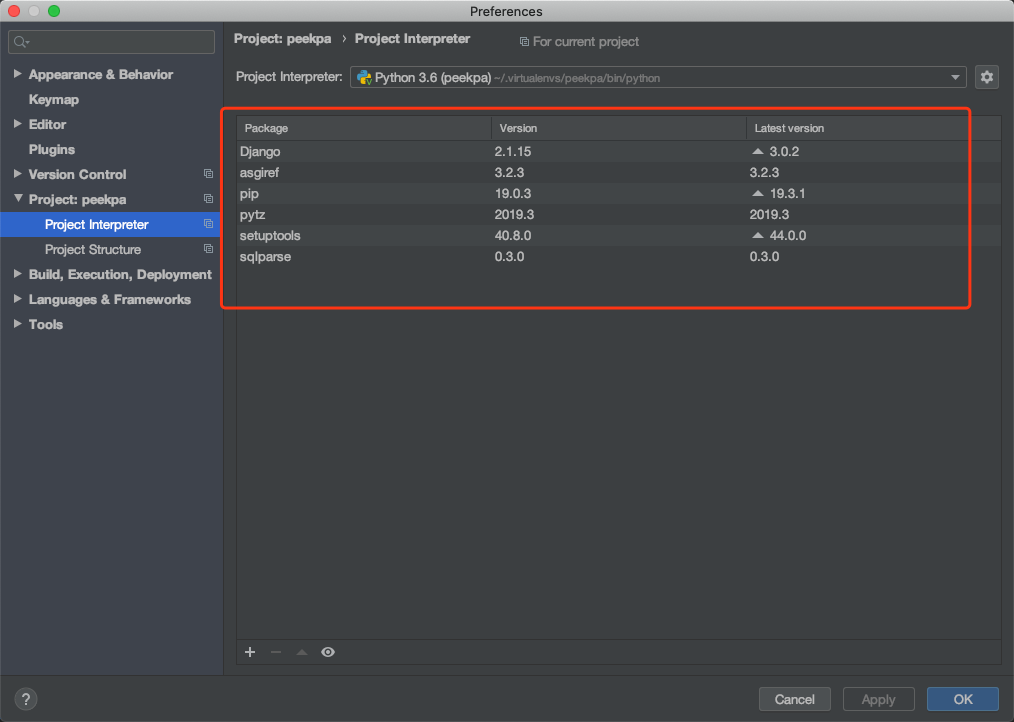Click the help question mark button
The height and width of the screenshot is (722, 1014).
tap(26, 699)
